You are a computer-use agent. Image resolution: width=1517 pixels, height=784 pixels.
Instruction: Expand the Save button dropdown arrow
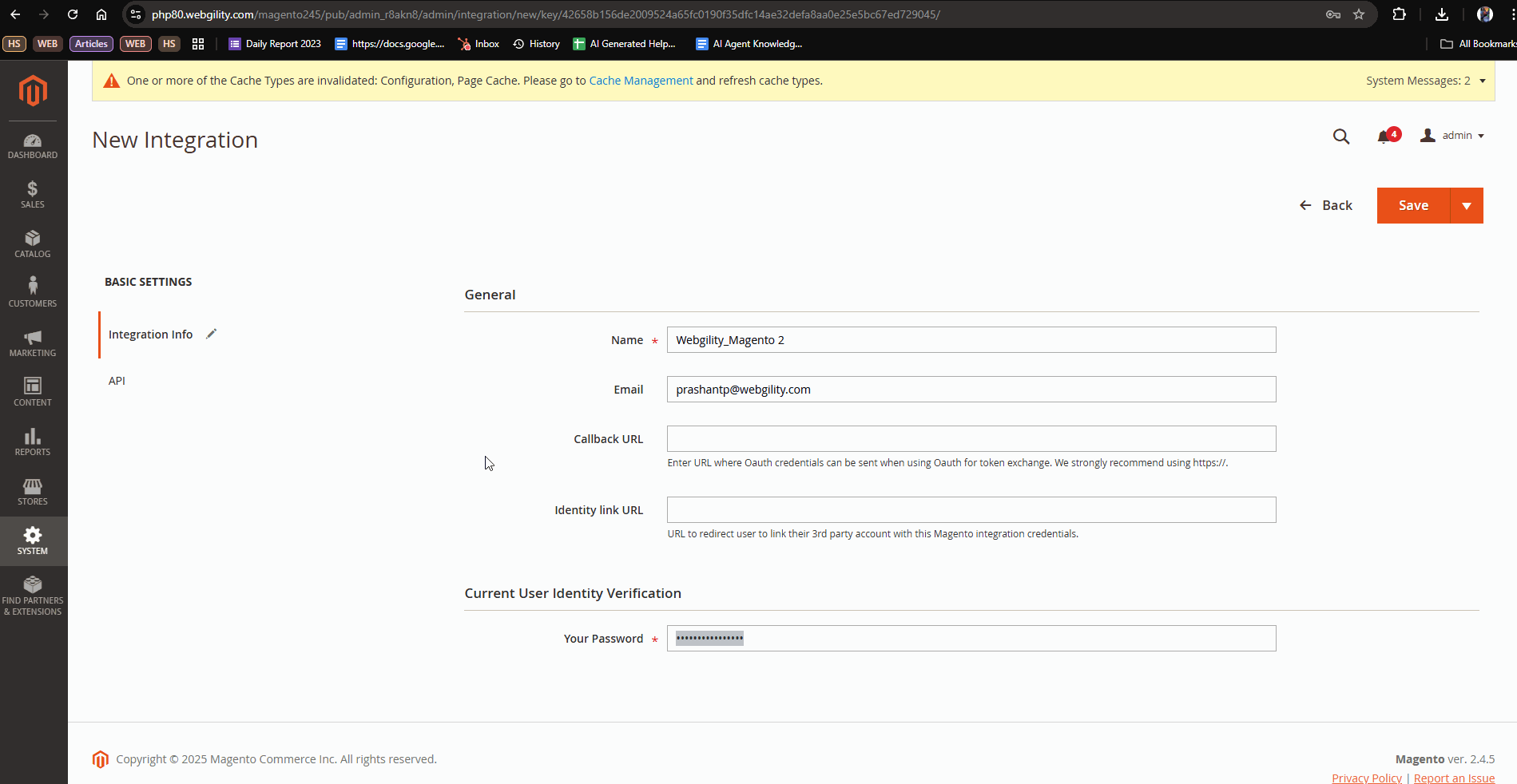coord(1466,206)
